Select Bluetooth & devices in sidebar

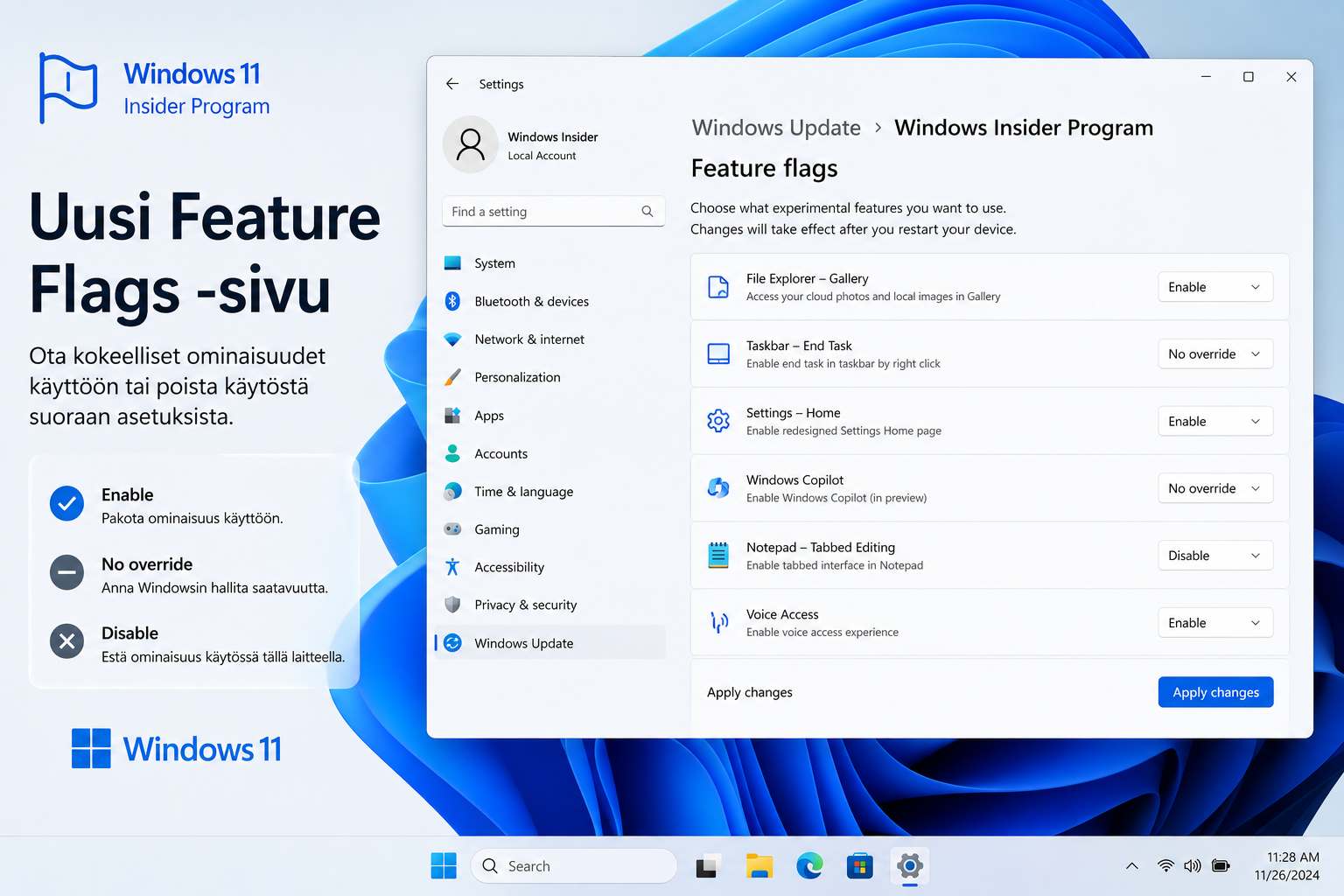[550, 301]
